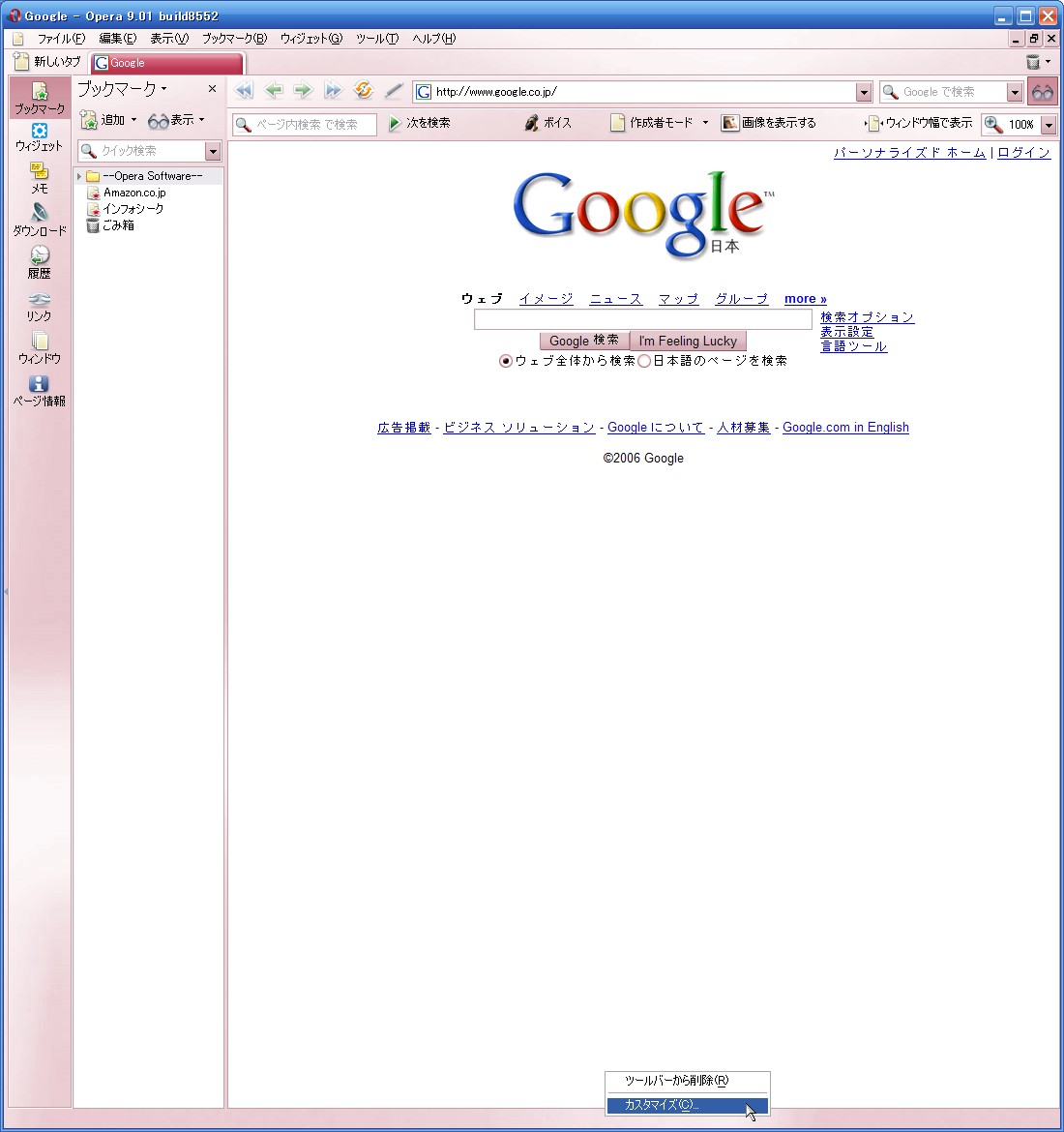The width and height of the screenshot is (1064, 1132).
Task: Open the closed tabs trash icon
Action: pos(1034,62)
